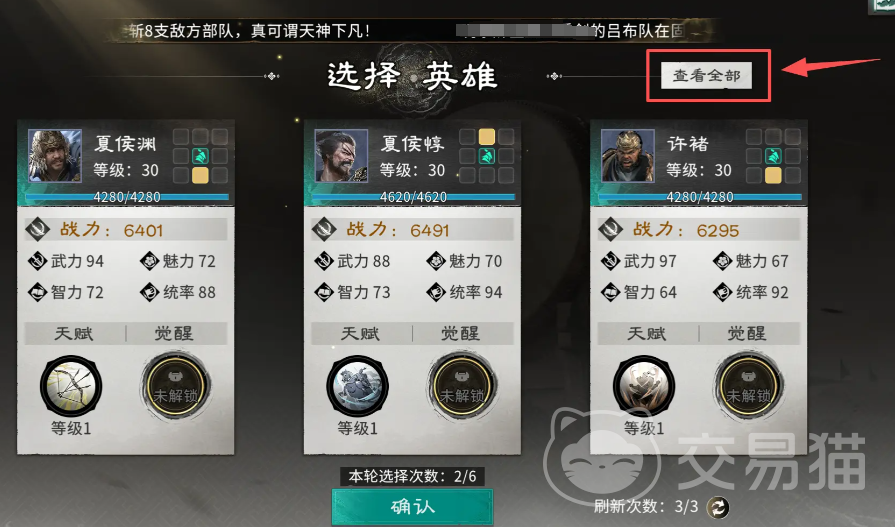This screenshot has height=527, width=895.
Task: Click the 查看全部 button
Action: [707, 75]
